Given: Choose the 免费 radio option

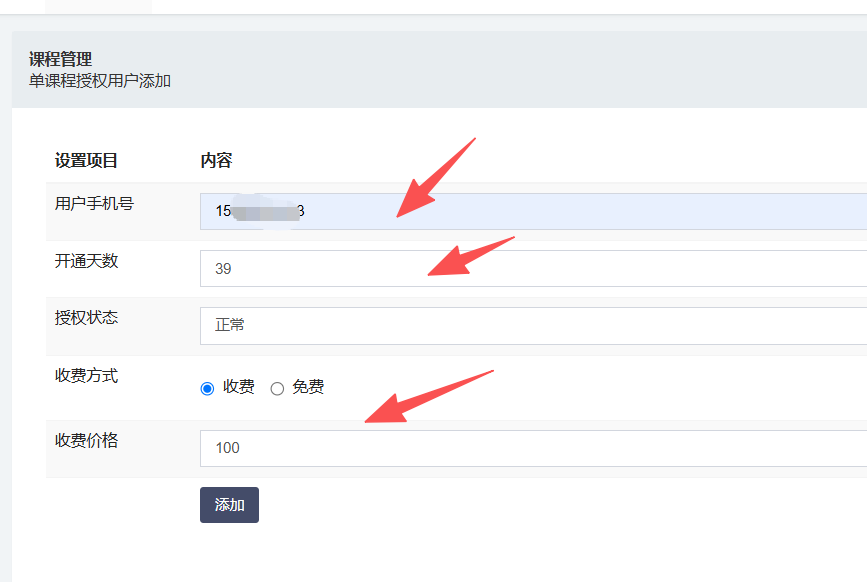Looking at the screenshot, I should pyautogui.click(x=278, y=388).
